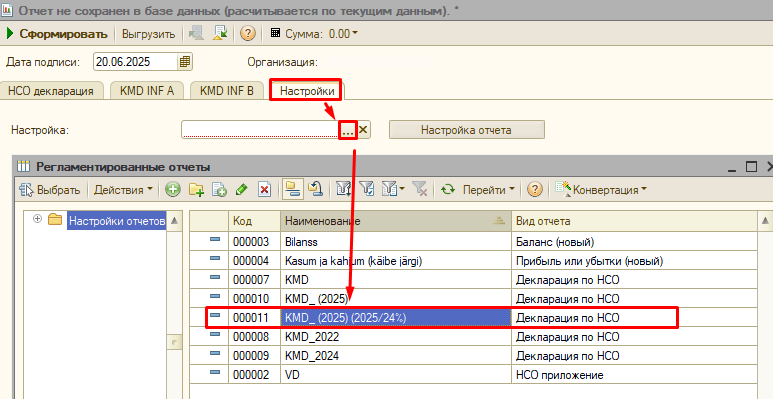Screen dimensions: 773x399
Task: Select the KMD_ (2025) row with code 000010
Action: 473,299
